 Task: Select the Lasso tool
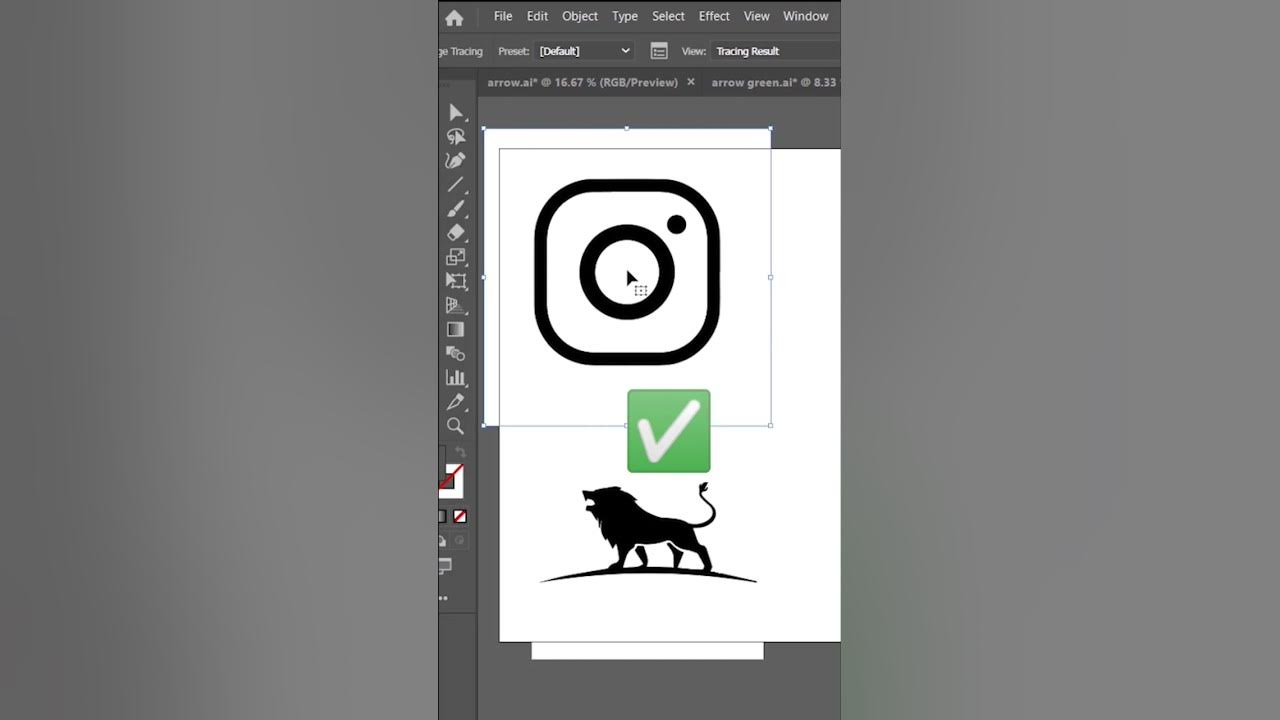point(456,137)
